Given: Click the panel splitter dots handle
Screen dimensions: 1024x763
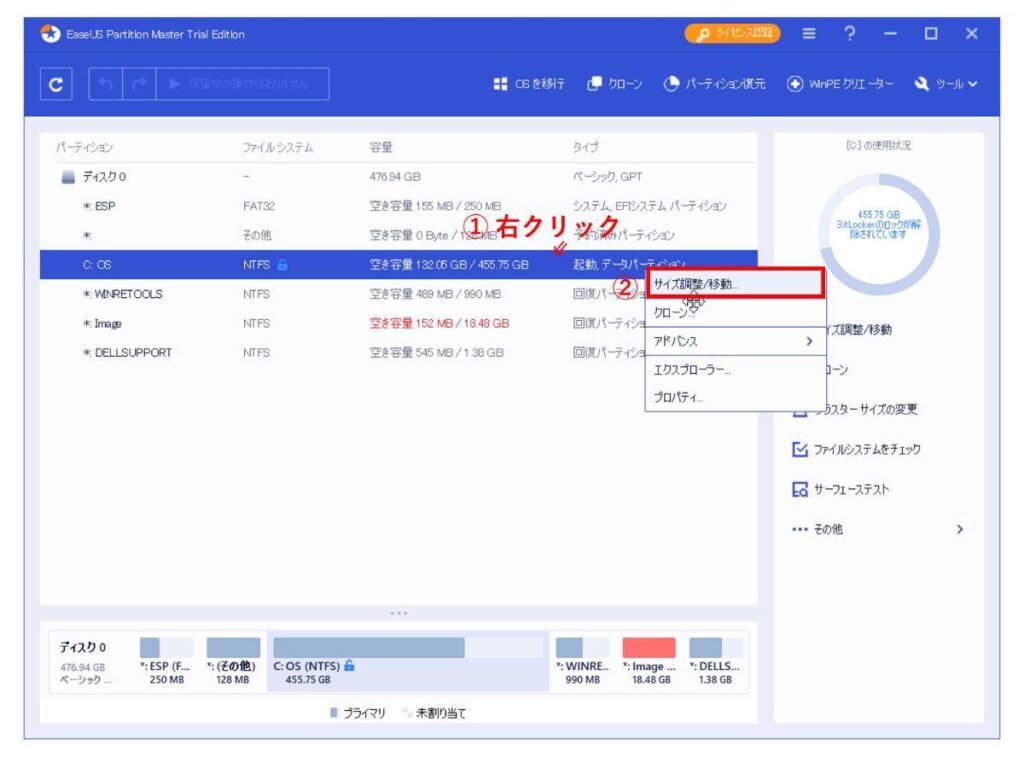Looking at the screenshot, I should point(398,613).
